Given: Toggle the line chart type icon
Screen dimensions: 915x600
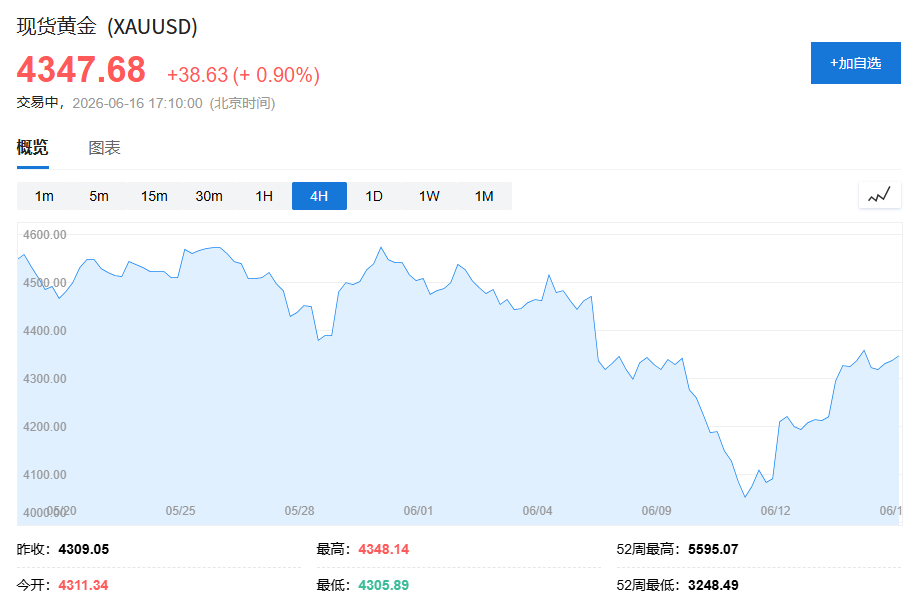Looking at the screenshot, I should [x=879, y=196].
